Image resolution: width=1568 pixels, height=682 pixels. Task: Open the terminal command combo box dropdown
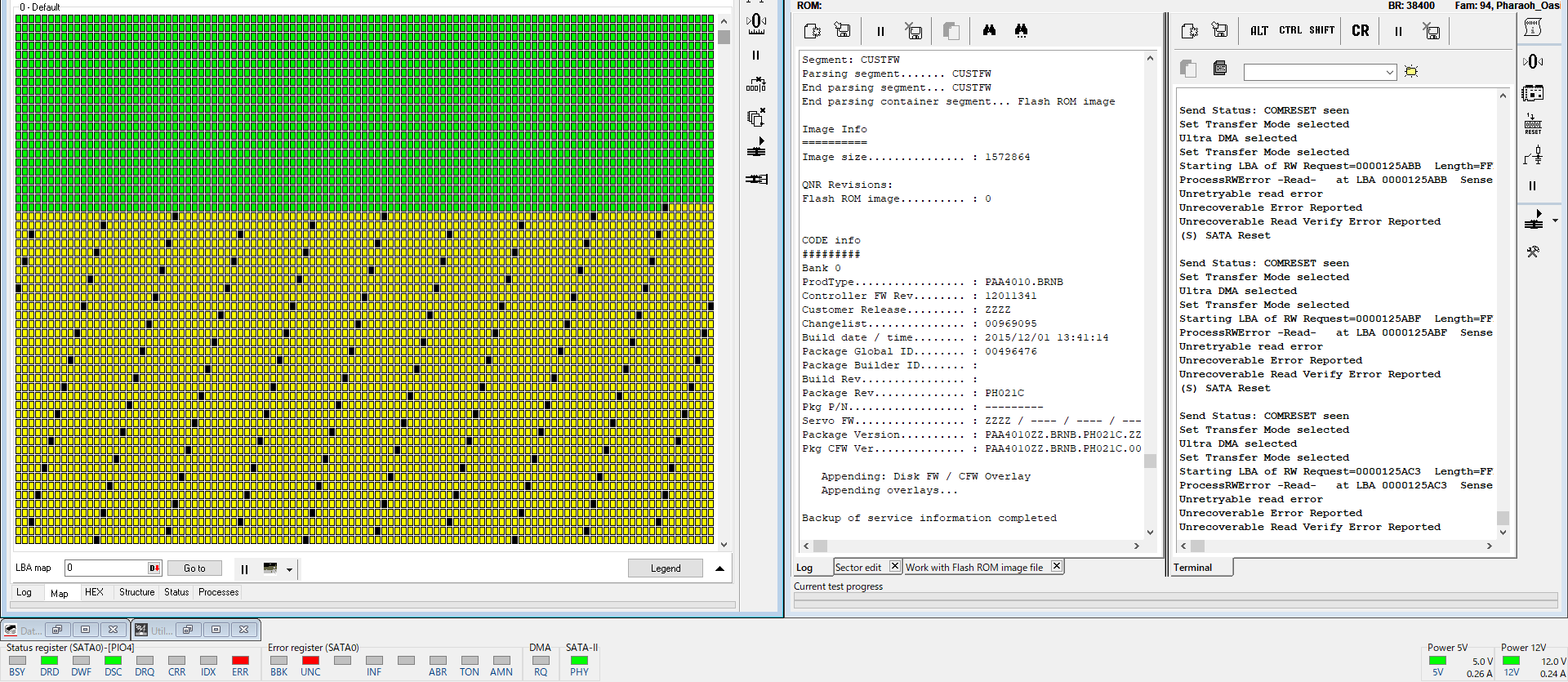(1389, 73)
